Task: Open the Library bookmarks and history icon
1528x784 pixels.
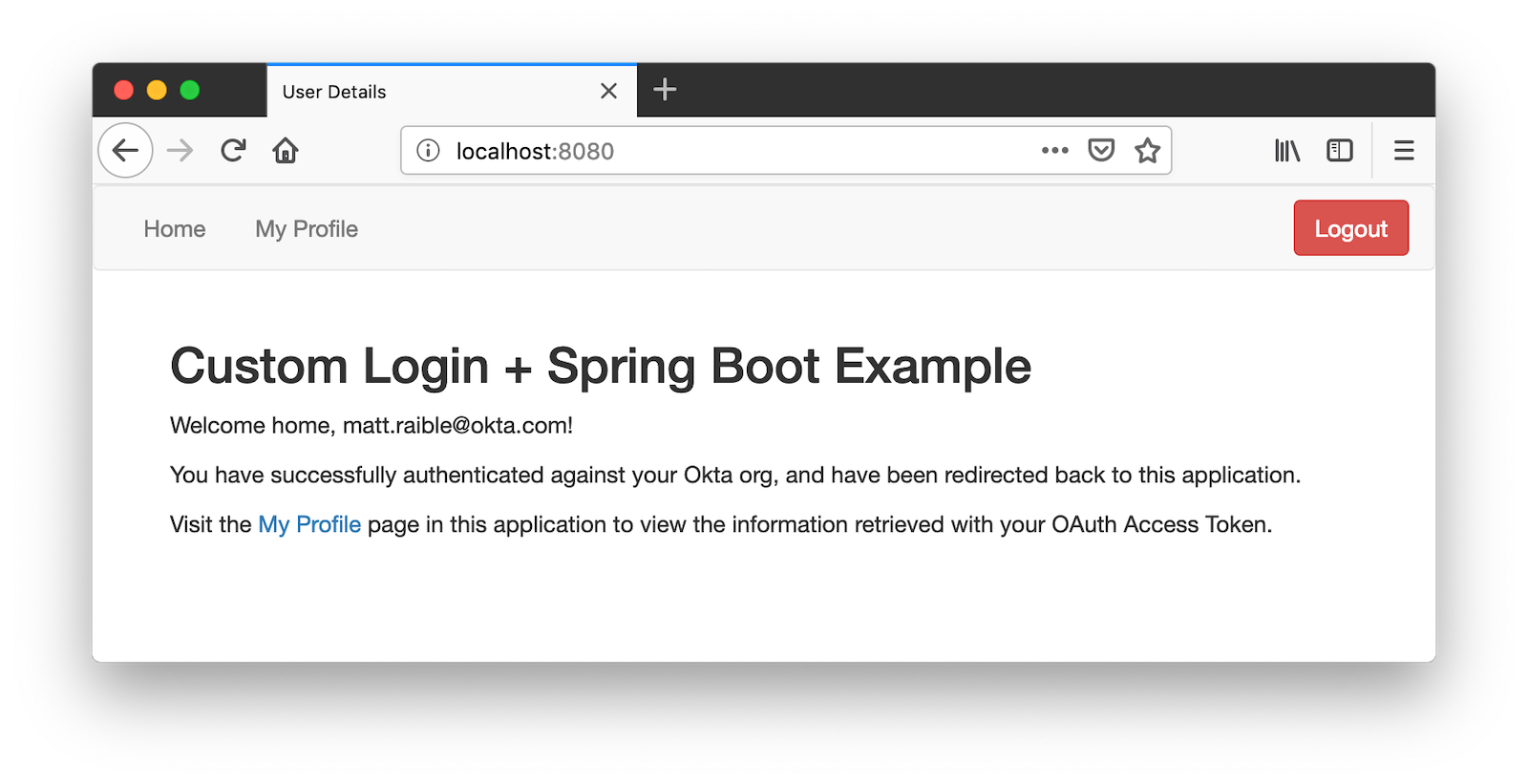Action: [x=1286, y=151]
